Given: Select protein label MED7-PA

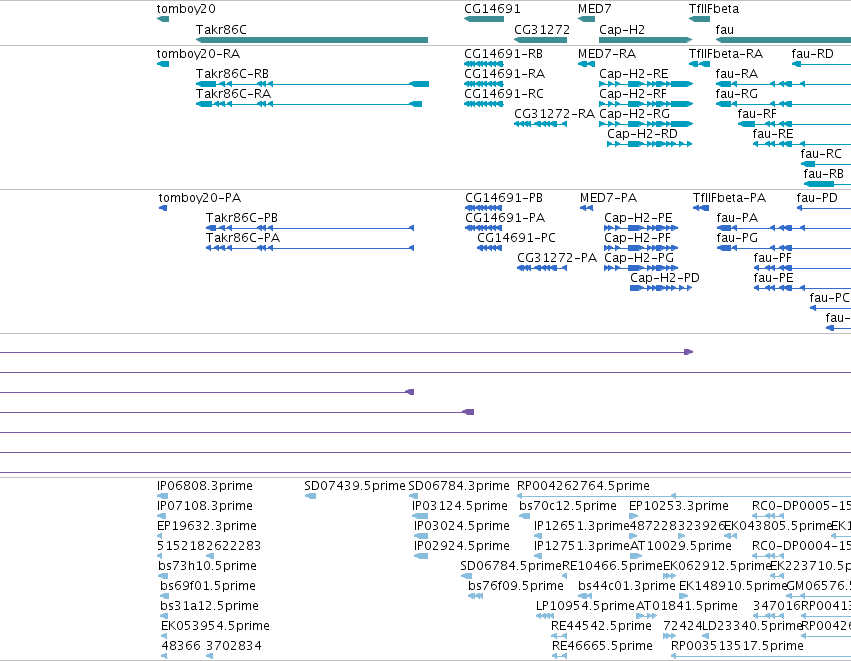Looking at the screenshot, I should point(608,198).
